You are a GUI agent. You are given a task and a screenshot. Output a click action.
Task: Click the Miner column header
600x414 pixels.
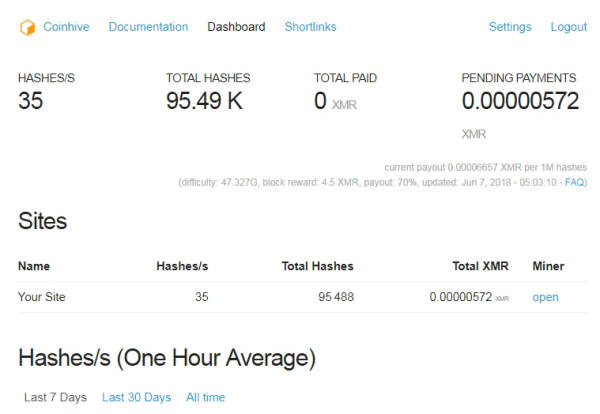pyautogui.click(x=548, y=266)
